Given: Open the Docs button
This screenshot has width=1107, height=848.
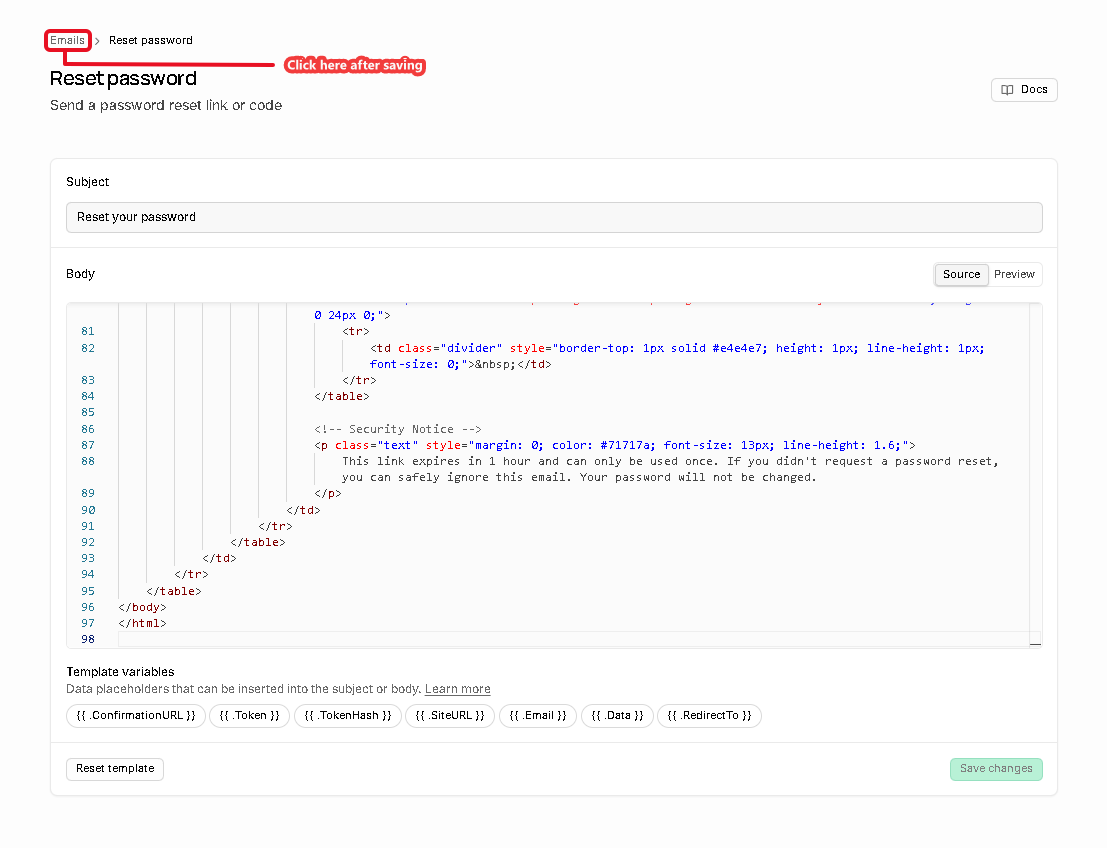Looking at the screenshot, I should coord(1024,90).
